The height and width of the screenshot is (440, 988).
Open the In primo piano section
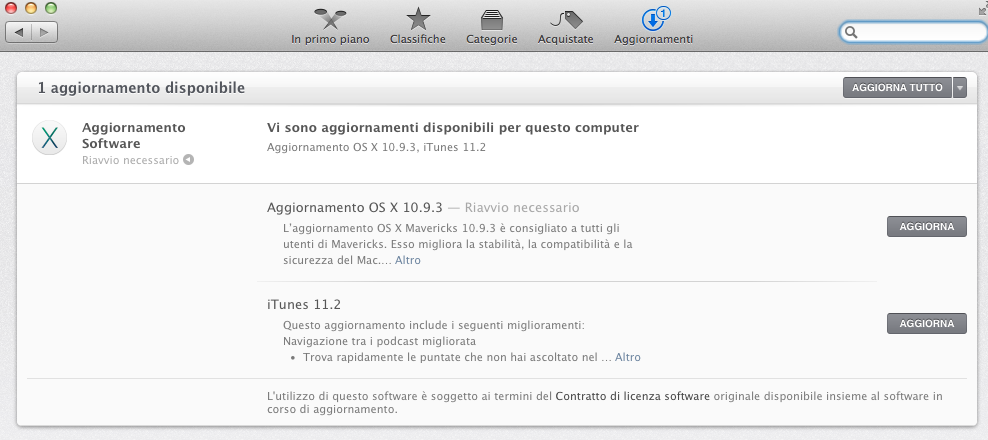(330, 27)
